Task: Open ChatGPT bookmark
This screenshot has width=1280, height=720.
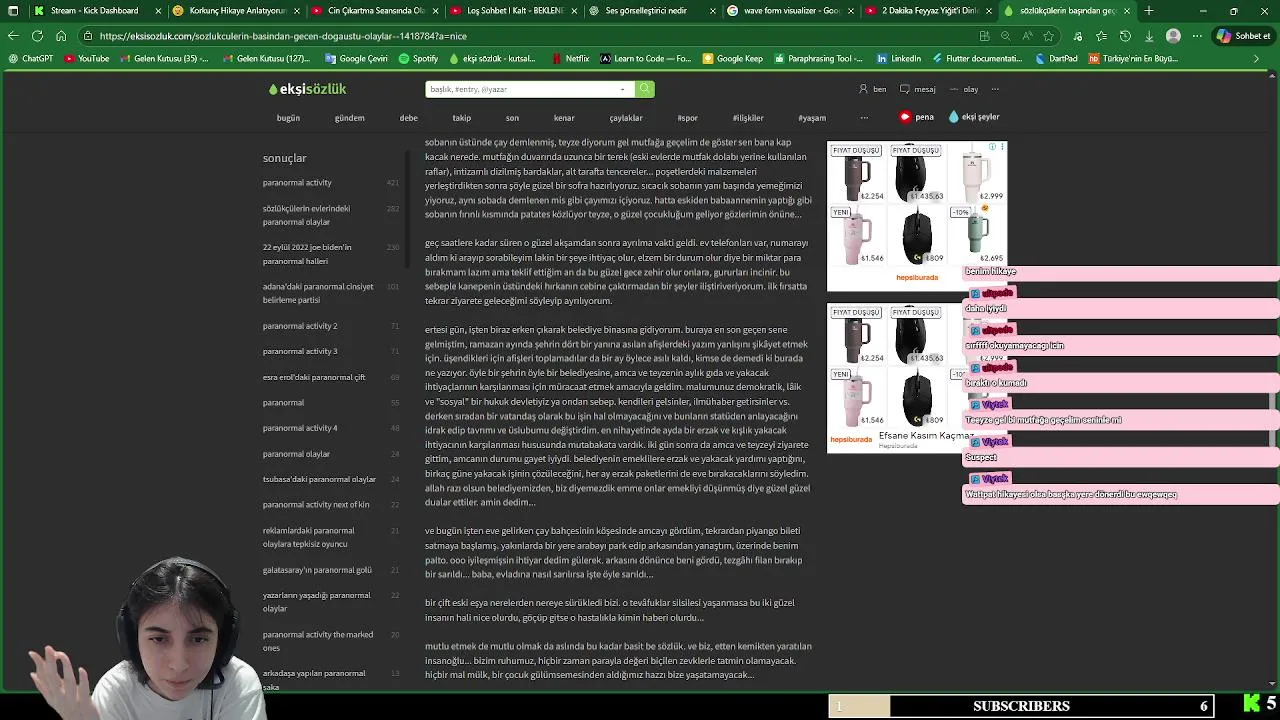Action: [31, 59]
